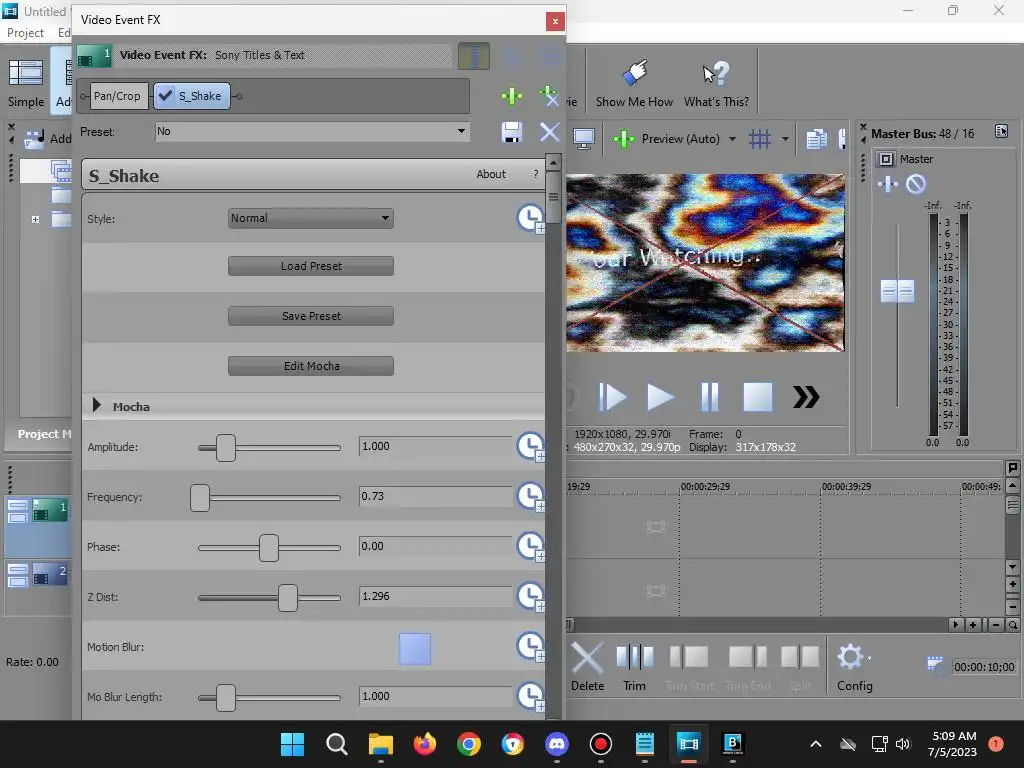Click the timeline length field 00:00:10;00
This screenshot has width=1024, height=768.
(x=984, y=667)
